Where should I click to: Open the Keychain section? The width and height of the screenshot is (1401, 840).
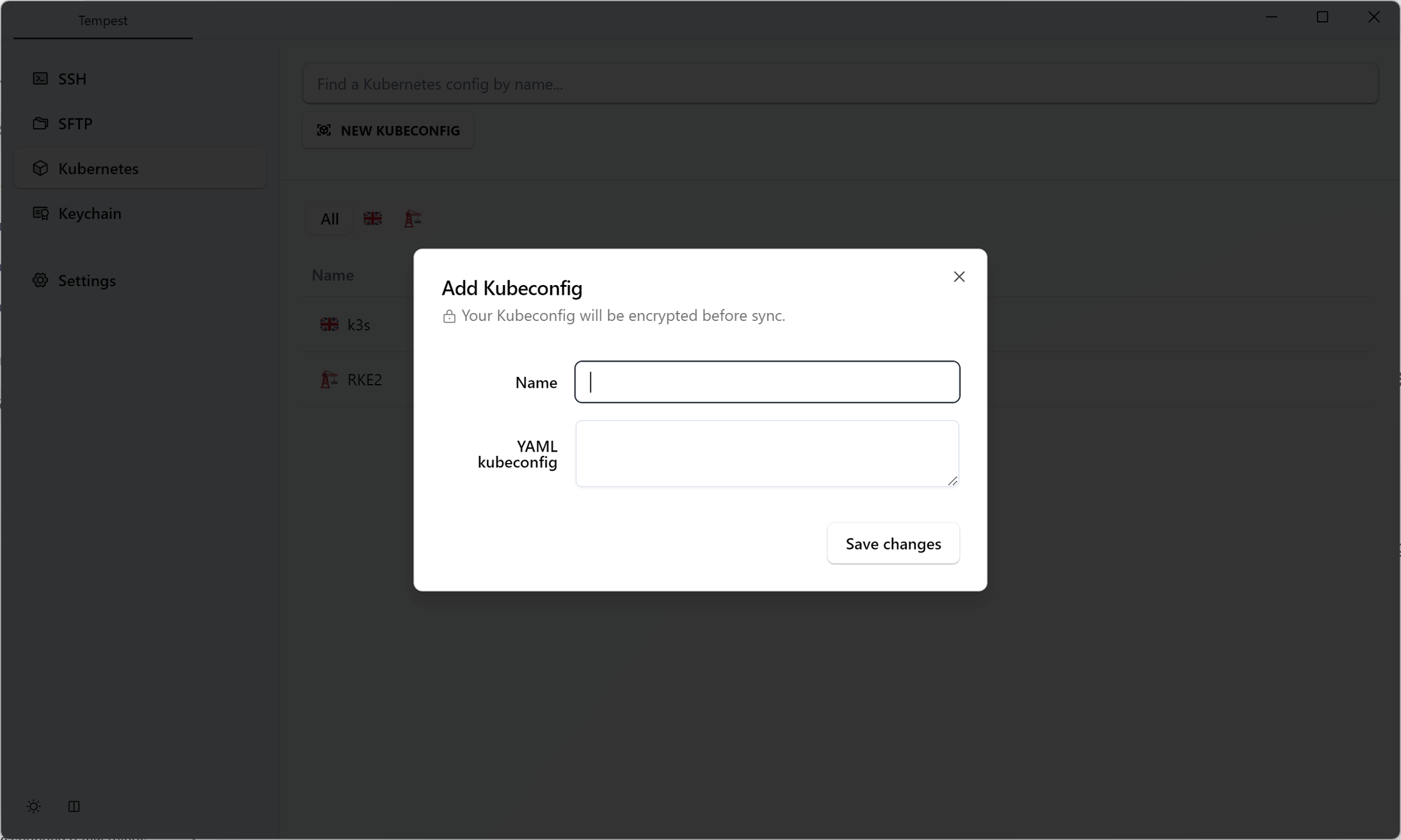pyautogui.click(x=140, y=213)
